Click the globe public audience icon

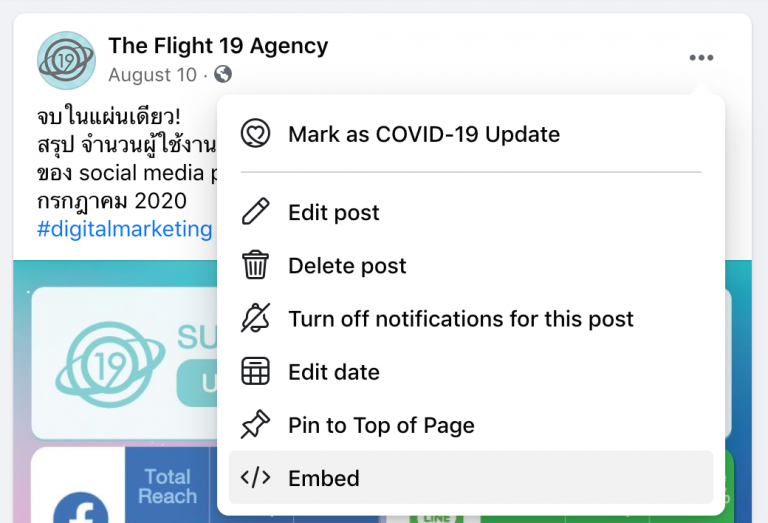pyautogui.click(x=223, y=74)
